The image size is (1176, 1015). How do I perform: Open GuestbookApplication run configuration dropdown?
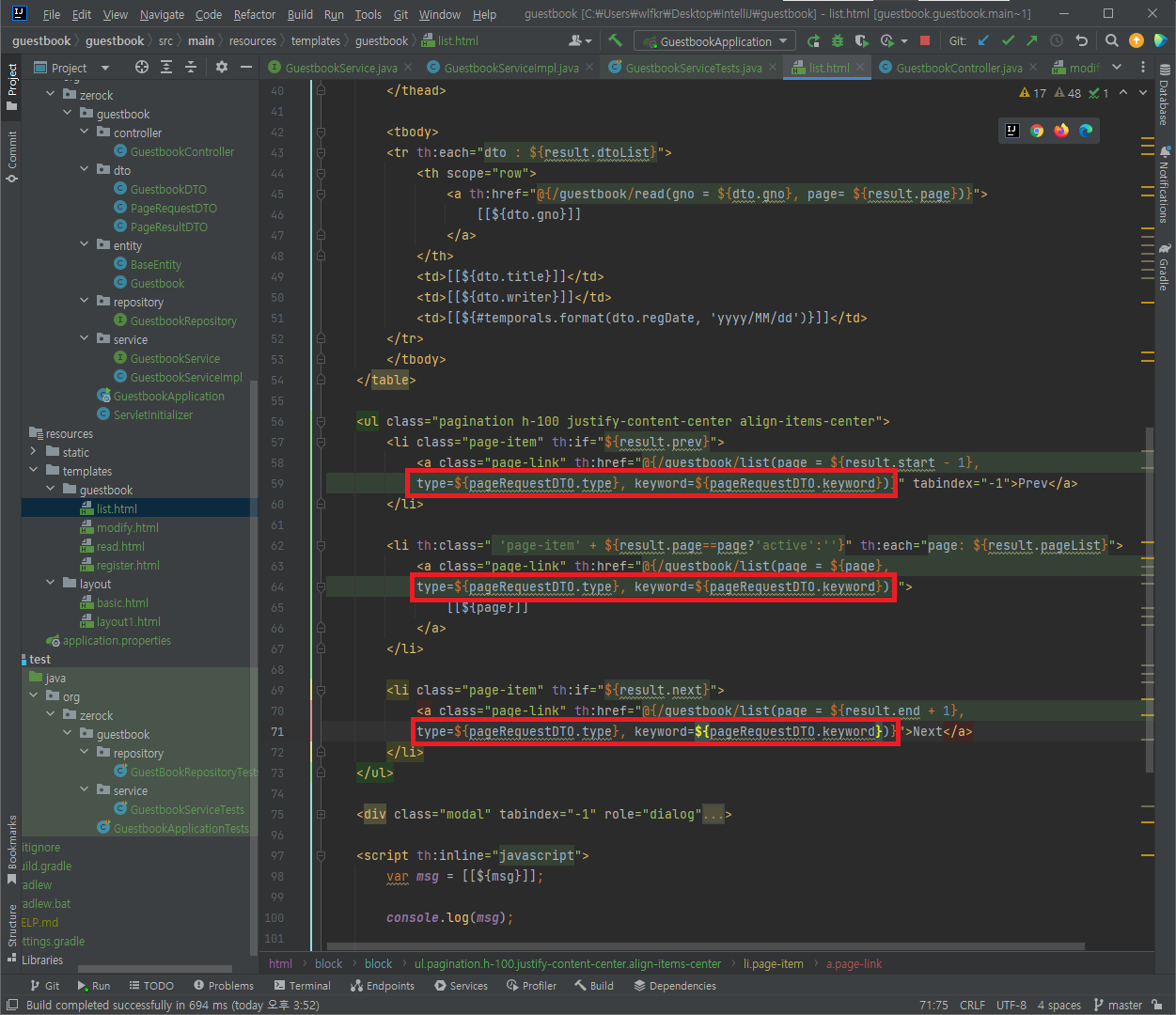(714, 40)
